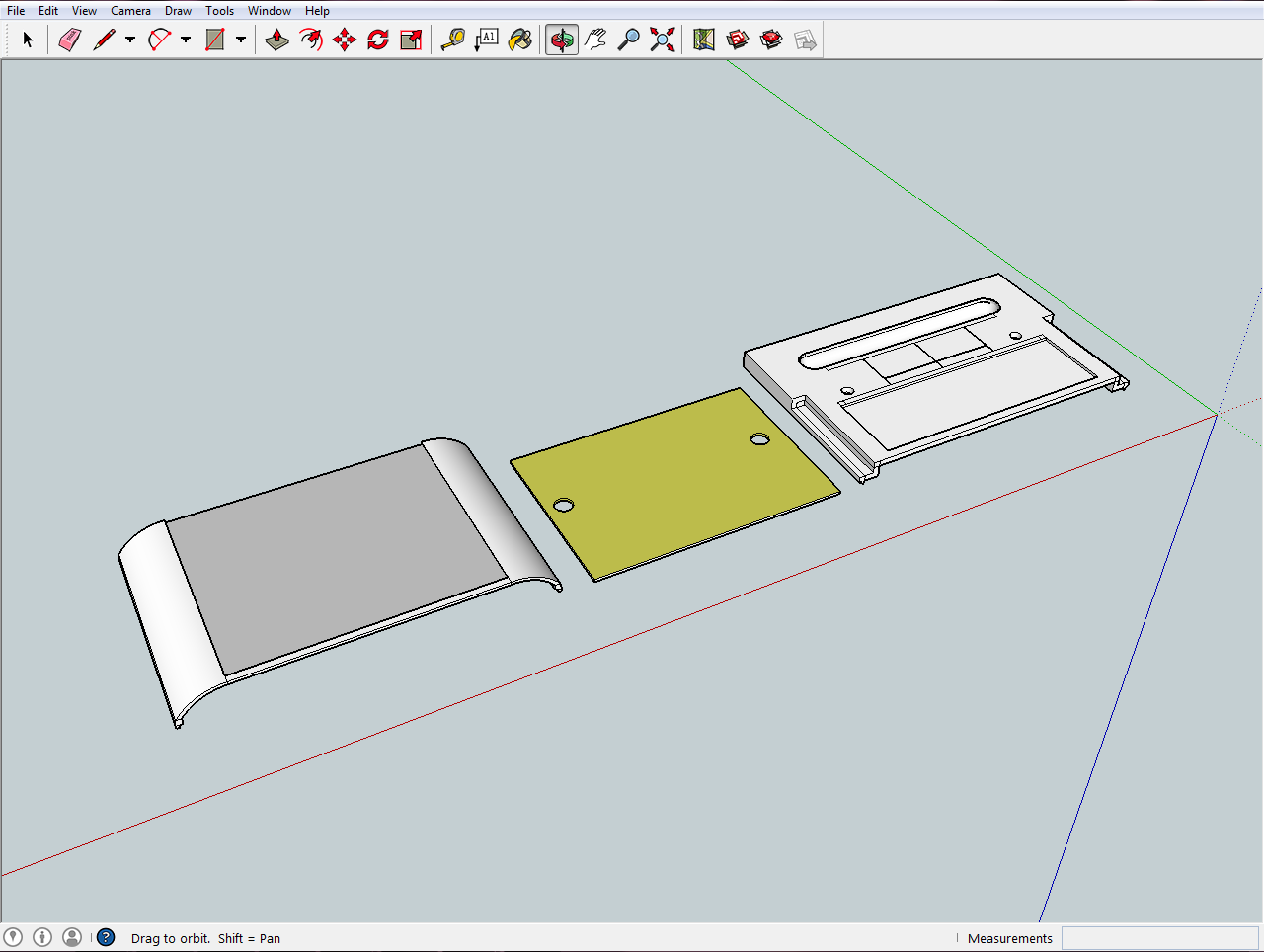Activate the Push/Pull tool
This screenshot has width=1264, height=952.
pos(277,40)
